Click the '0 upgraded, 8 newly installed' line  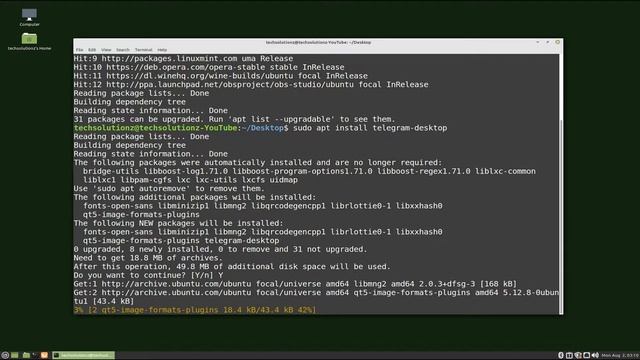220,249
